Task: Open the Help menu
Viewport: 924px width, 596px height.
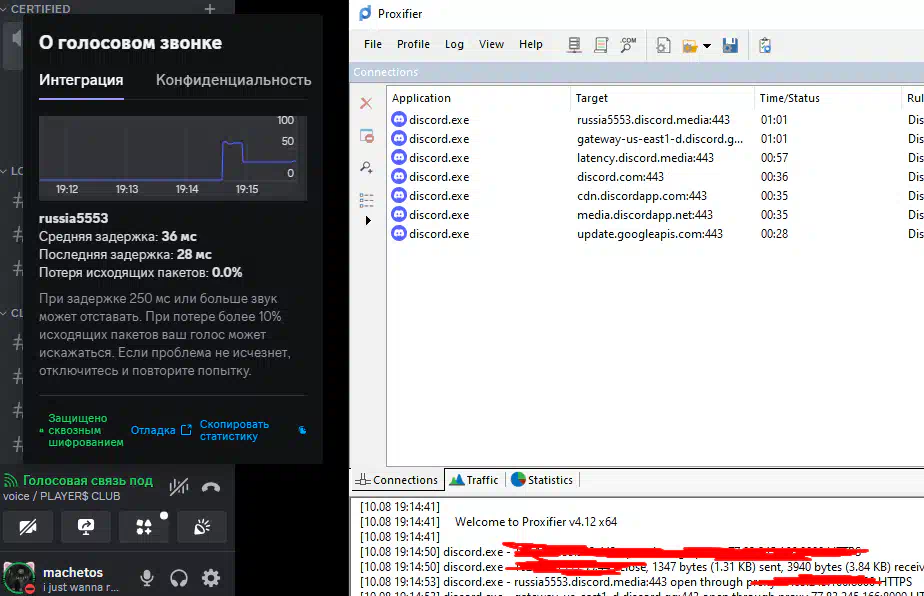Action: pyautogui.click(x=530, y=44)
